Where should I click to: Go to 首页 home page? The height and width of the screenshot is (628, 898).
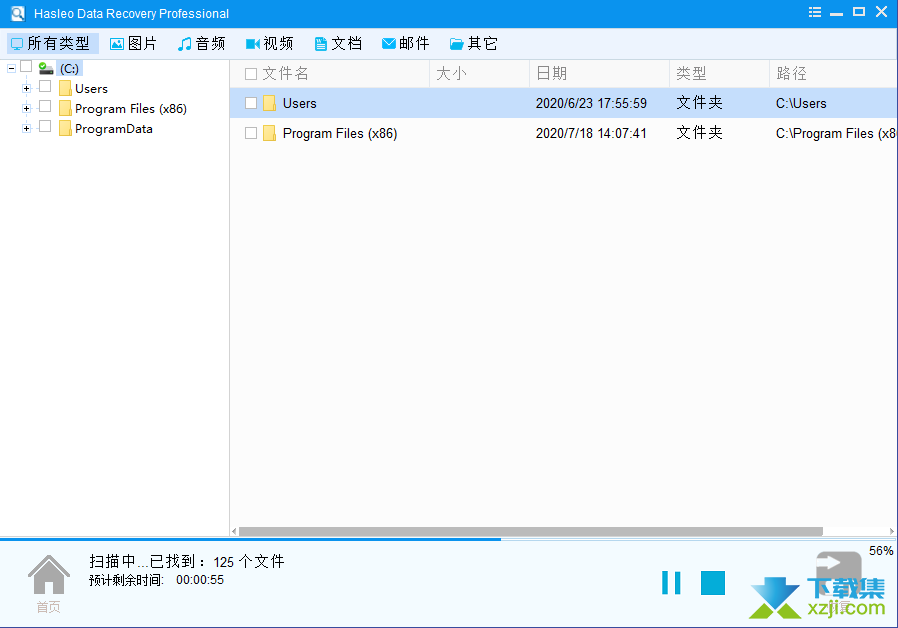tap(49, 583)
